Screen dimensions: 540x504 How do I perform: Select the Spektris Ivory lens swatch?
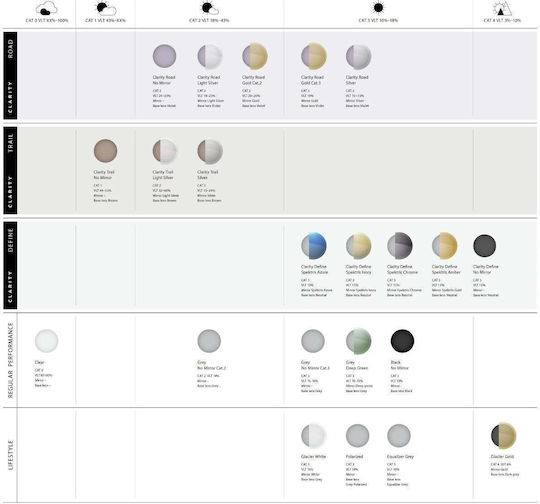(x=359, y=246)
